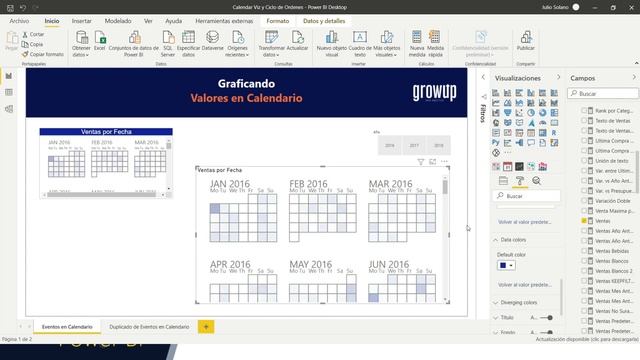This screenshot has width=640, height=360.
Task: Switch to the Model view icon
Action: [x=9, y=109]
